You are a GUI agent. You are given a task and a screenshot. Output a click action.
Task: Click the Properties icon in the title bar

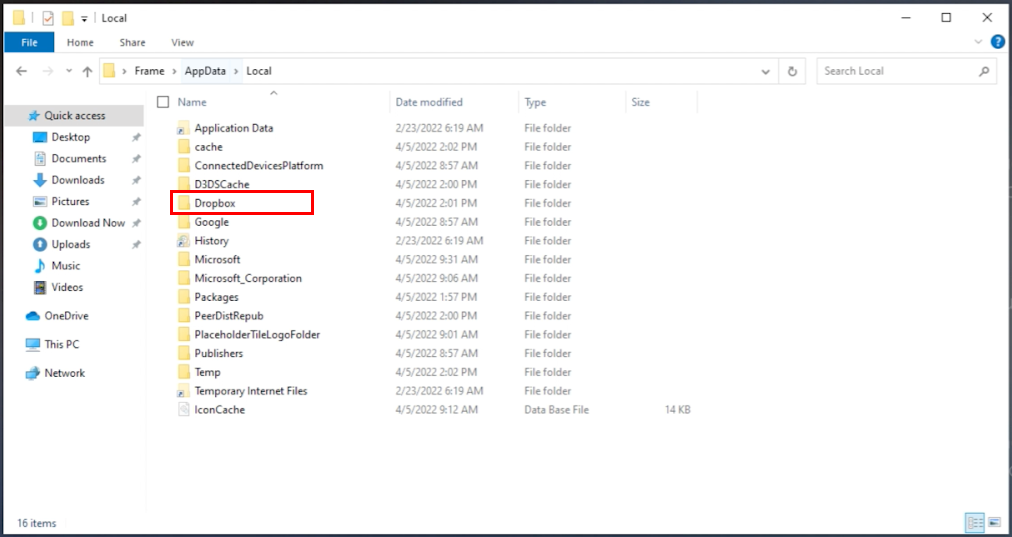[48, 18]
